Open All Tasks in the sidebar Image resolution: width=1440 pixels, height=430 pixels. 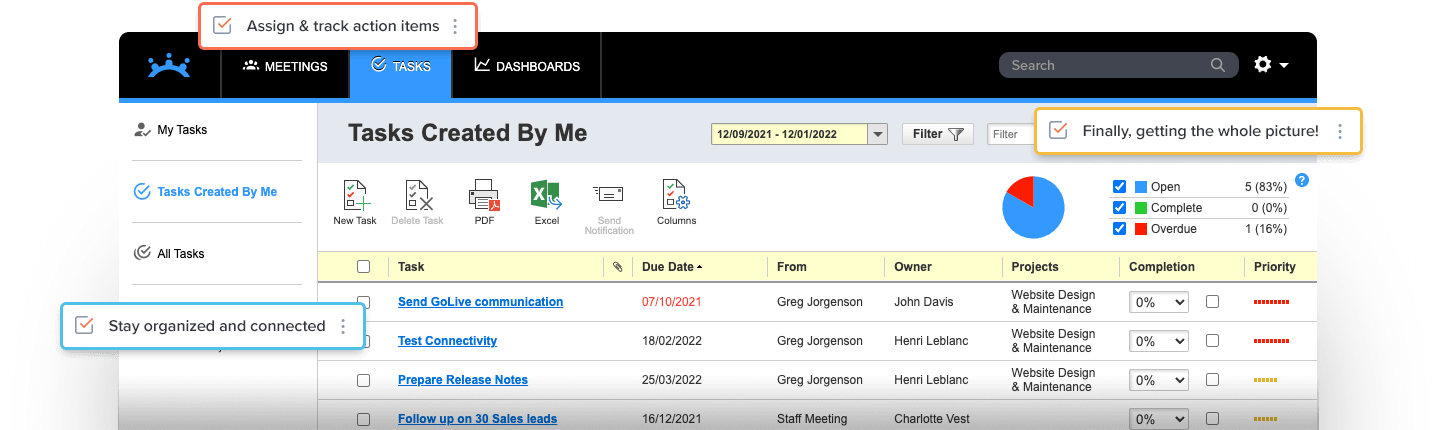click(180, 254)
